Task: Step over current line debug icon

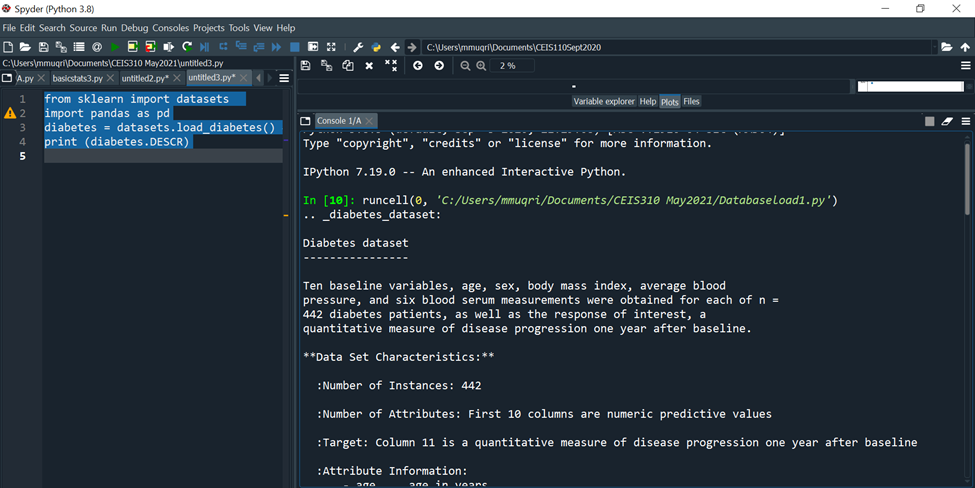Action: pyautogui.click(x=223, y=47)
